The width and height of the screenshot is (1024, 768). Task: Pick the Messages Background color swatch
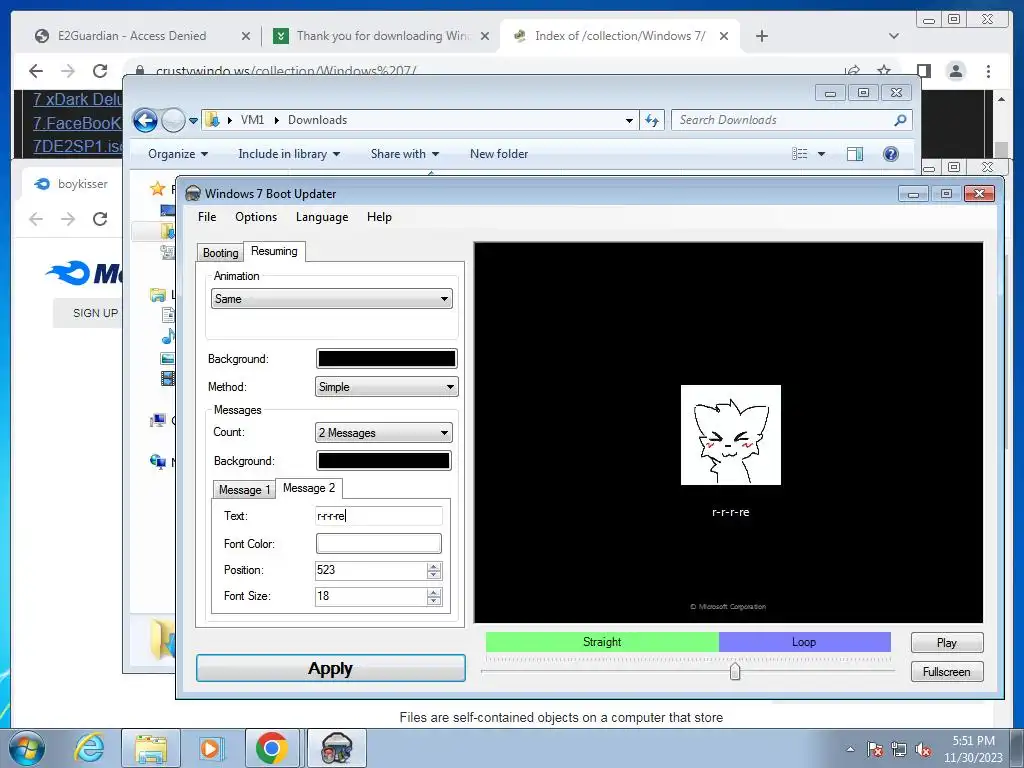coord(383,460)
